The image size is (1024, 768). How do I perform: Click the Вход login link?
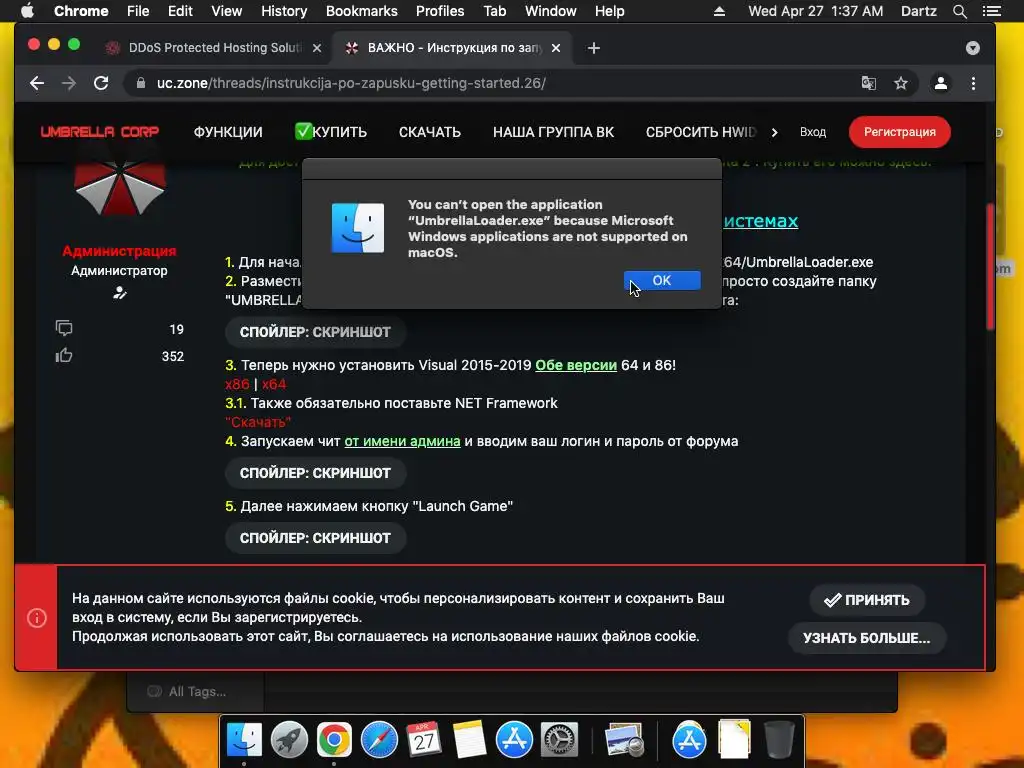[x=812, y=132]
